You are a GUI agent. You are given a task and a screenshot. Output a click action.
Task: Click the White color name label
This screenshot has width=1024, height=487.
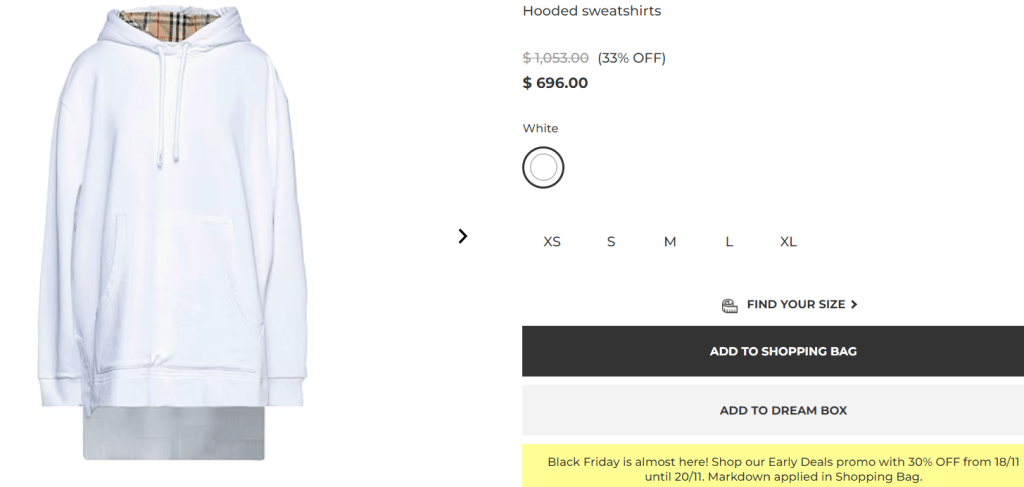click(540, 128)
